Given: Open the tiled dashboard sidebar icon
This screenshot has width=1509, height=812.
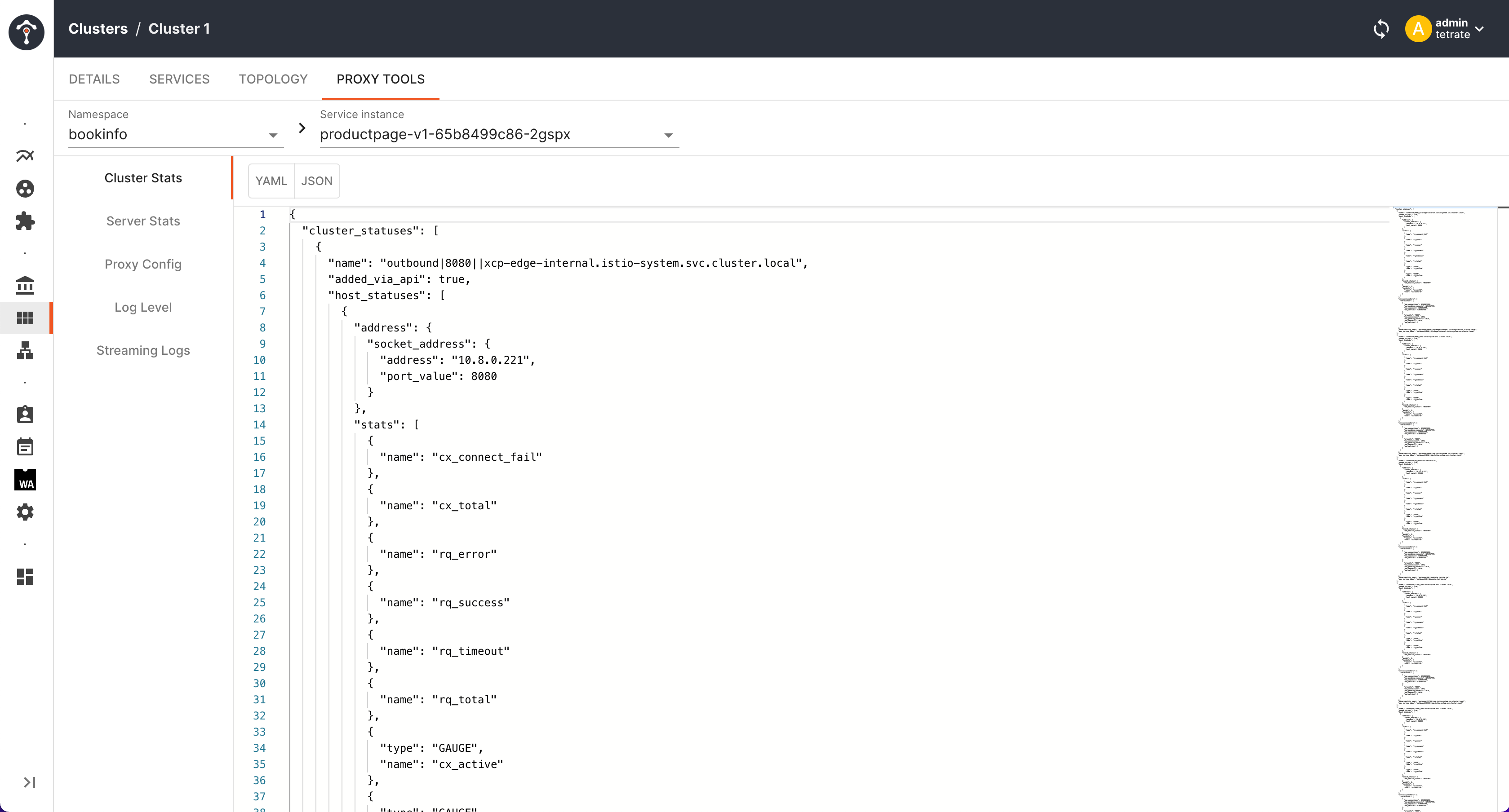Looking at the screenshot, I should click(x=25, y=577).
